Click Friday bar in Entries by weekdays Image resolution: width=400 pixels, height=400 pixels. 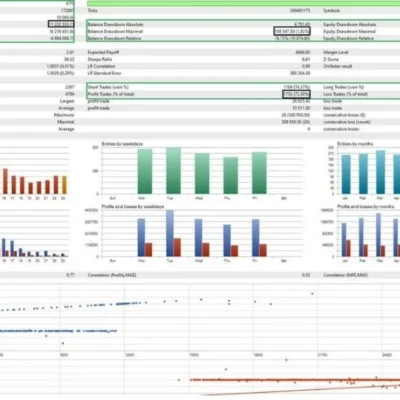(259, 173)
